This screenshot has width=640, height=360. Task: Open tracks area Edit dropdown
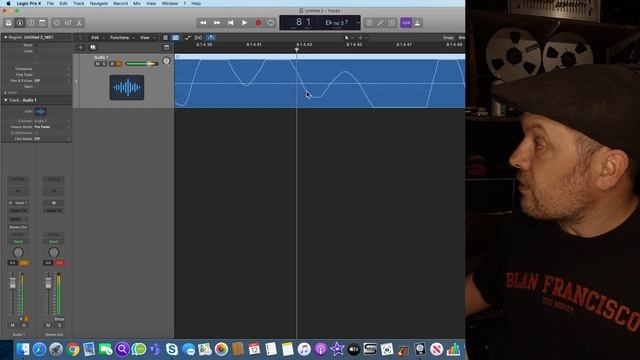click(x=97, y=38)
